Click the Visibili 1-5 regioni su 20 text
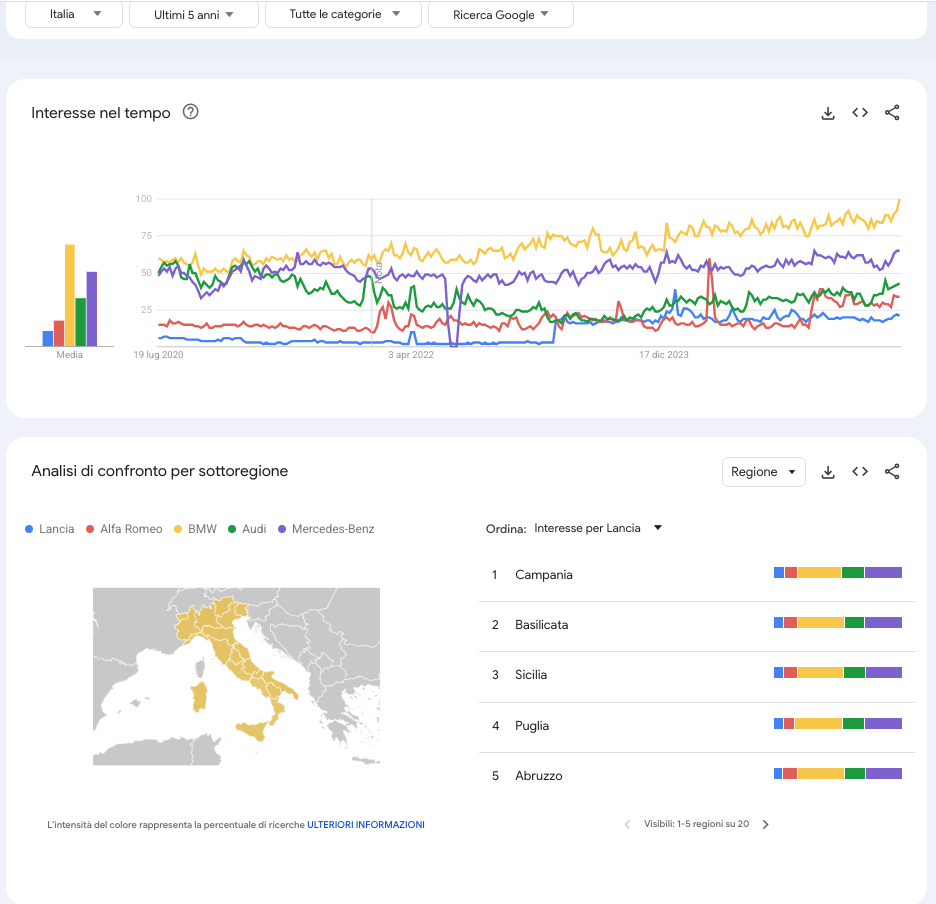Screen dimensions: 936x904 point(696,824)
